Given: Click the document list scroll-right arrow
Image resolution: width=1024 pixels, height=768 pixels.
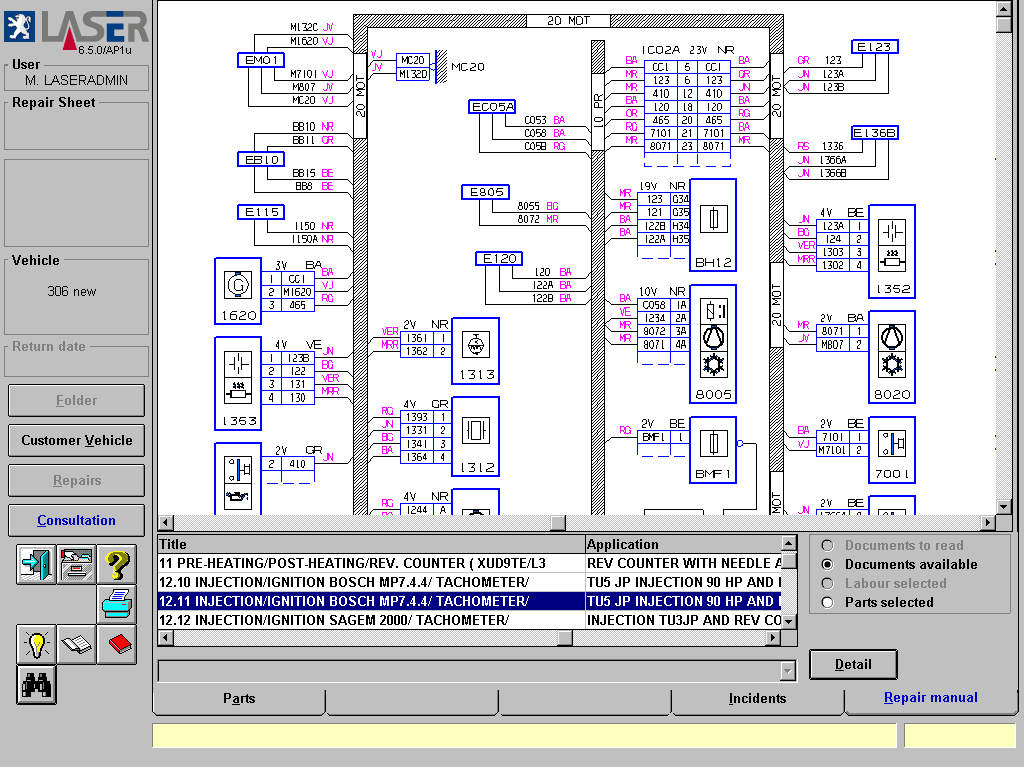Looking at the screenshot, I should point(774,637).
